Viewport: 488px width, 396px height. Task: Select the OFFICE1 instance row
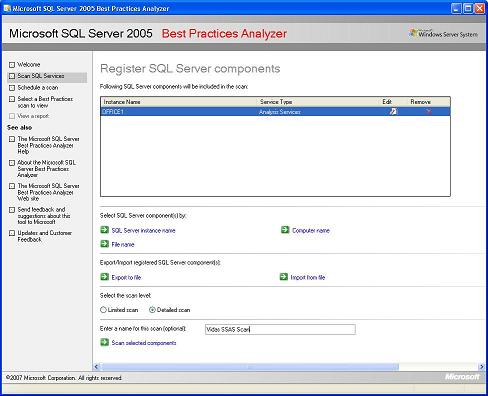tap(275, 112)
